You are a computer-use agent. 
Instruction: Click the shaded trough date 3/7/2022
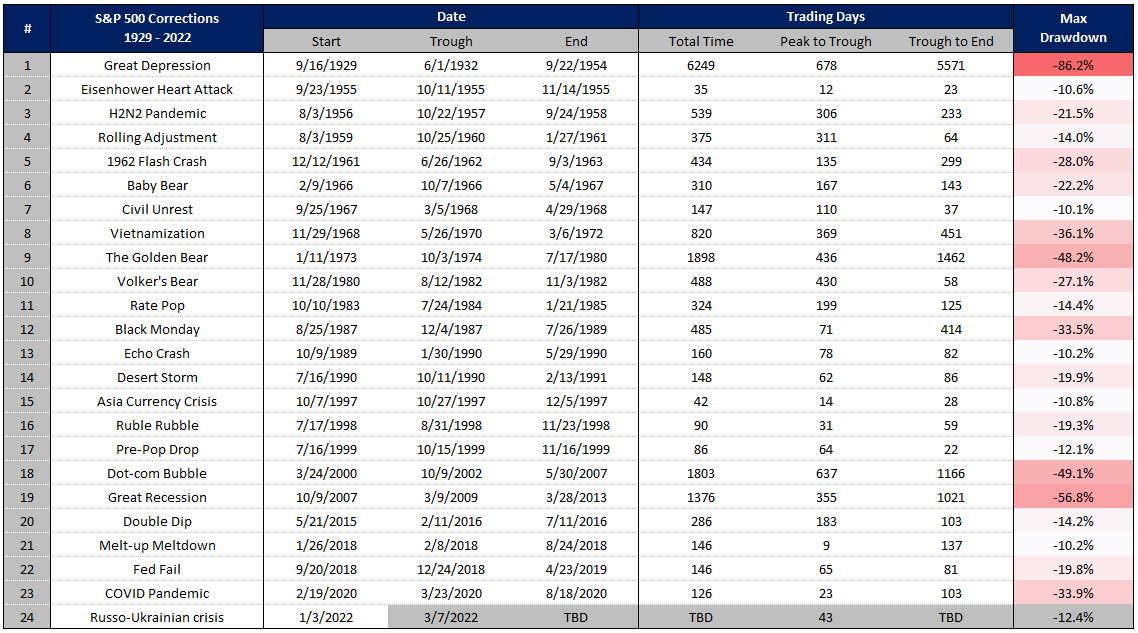click(x=451, y=617)
